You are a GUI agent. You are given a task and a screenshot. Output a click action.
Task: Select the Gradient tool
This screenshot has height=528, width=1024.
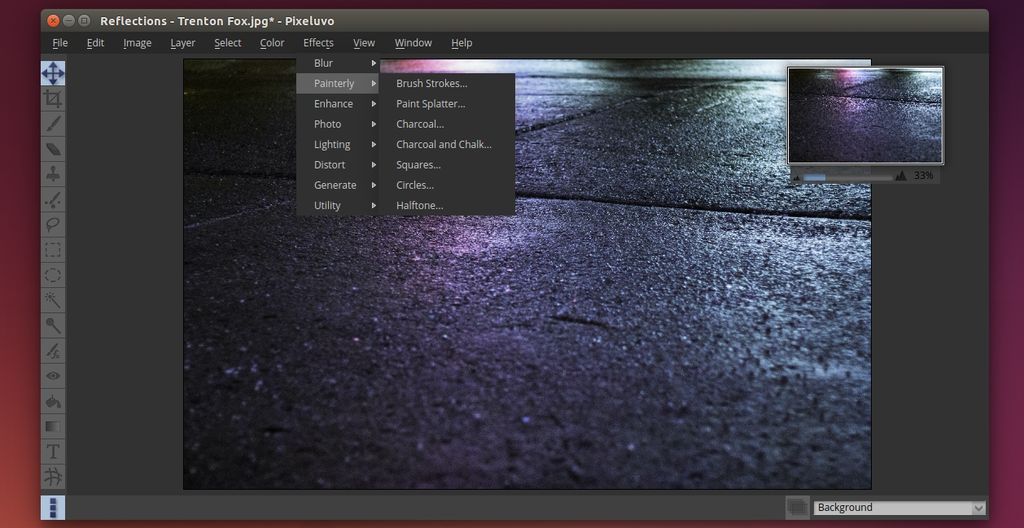53,427
